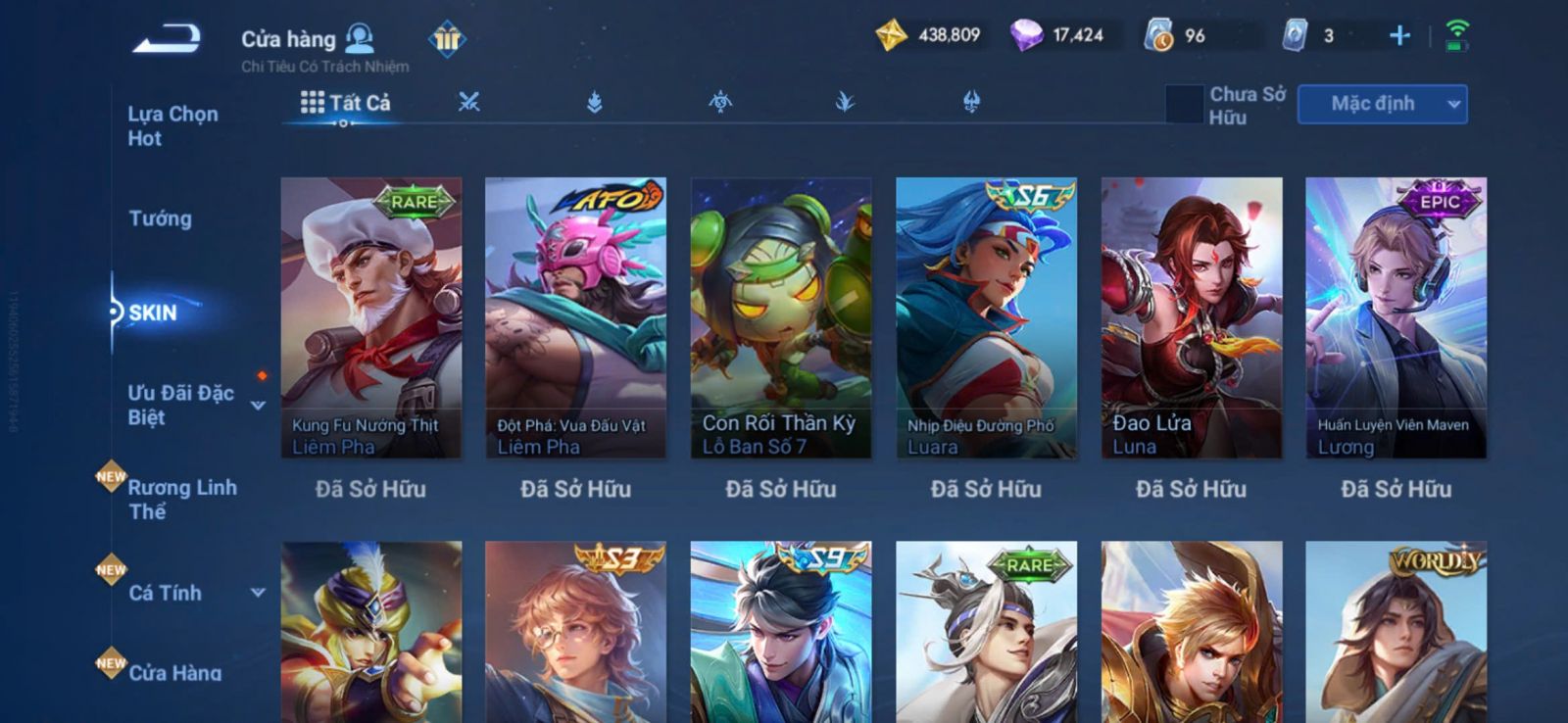Go to Lựa Chọn Hot section
Viewport: 1568px width, 723px height.
[x=172, y=125]
